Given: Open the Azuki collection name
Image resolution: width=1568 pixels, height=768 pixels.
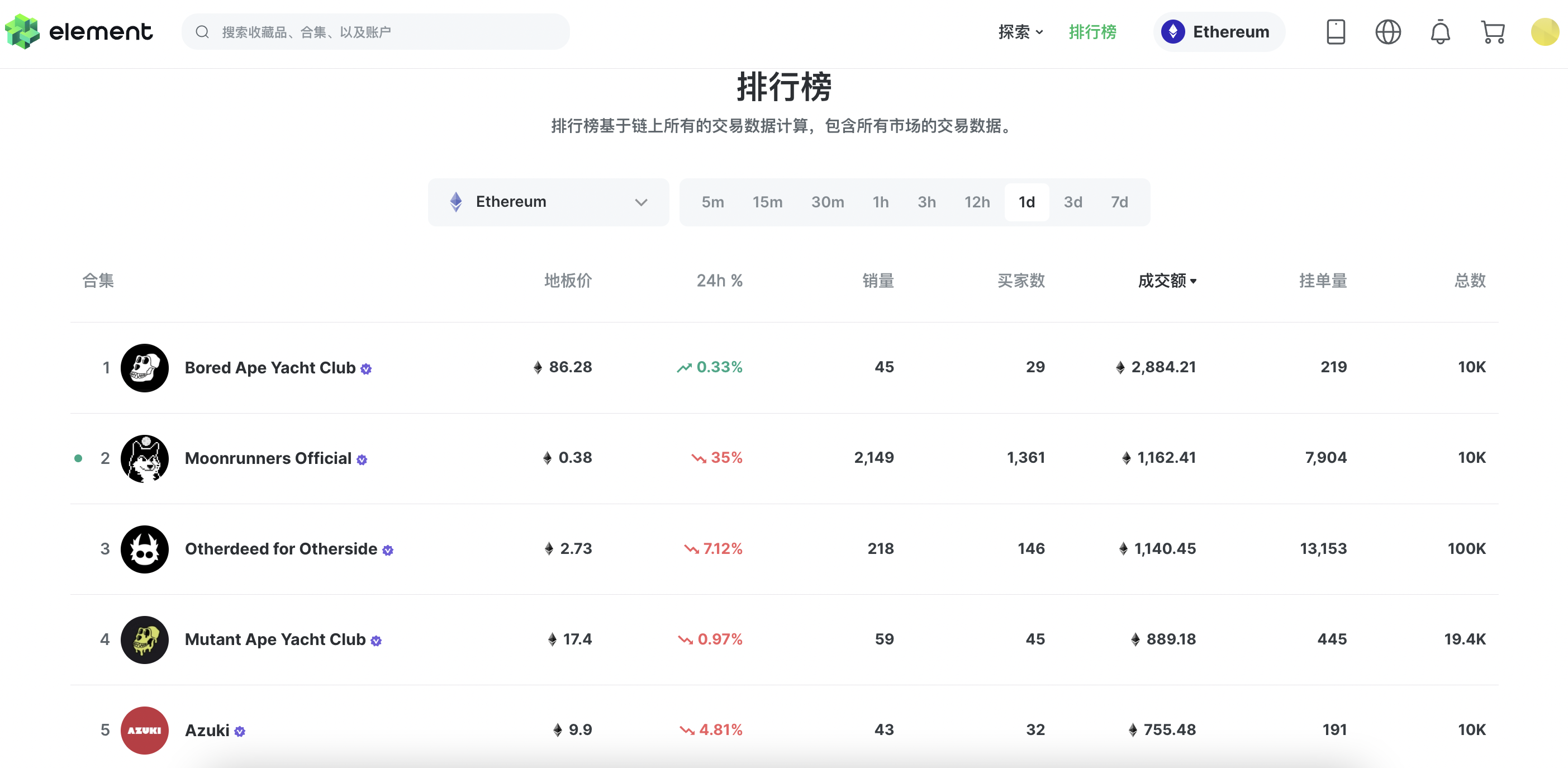Looking at the screenshot, I should (207, 730).
